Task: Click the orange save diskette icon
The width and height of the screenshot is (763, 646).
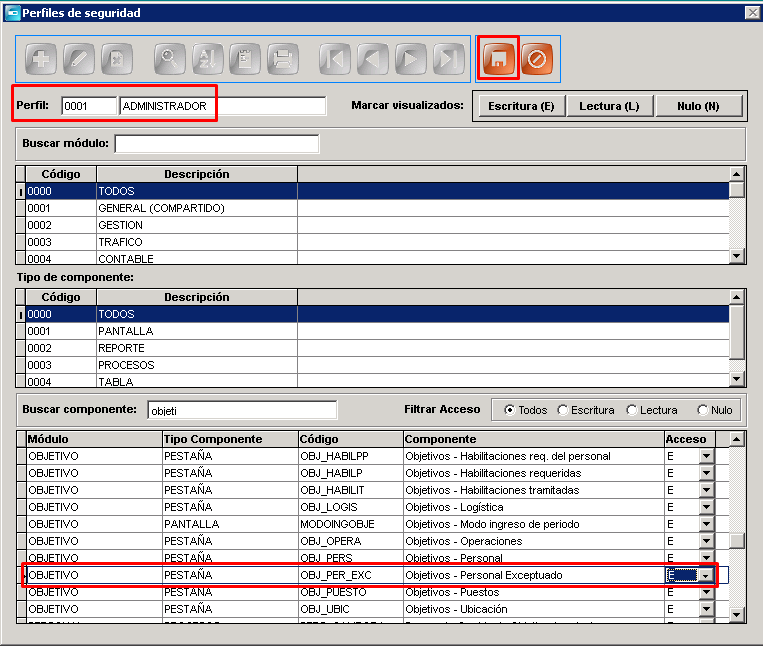Action: [x=498, y=59]
